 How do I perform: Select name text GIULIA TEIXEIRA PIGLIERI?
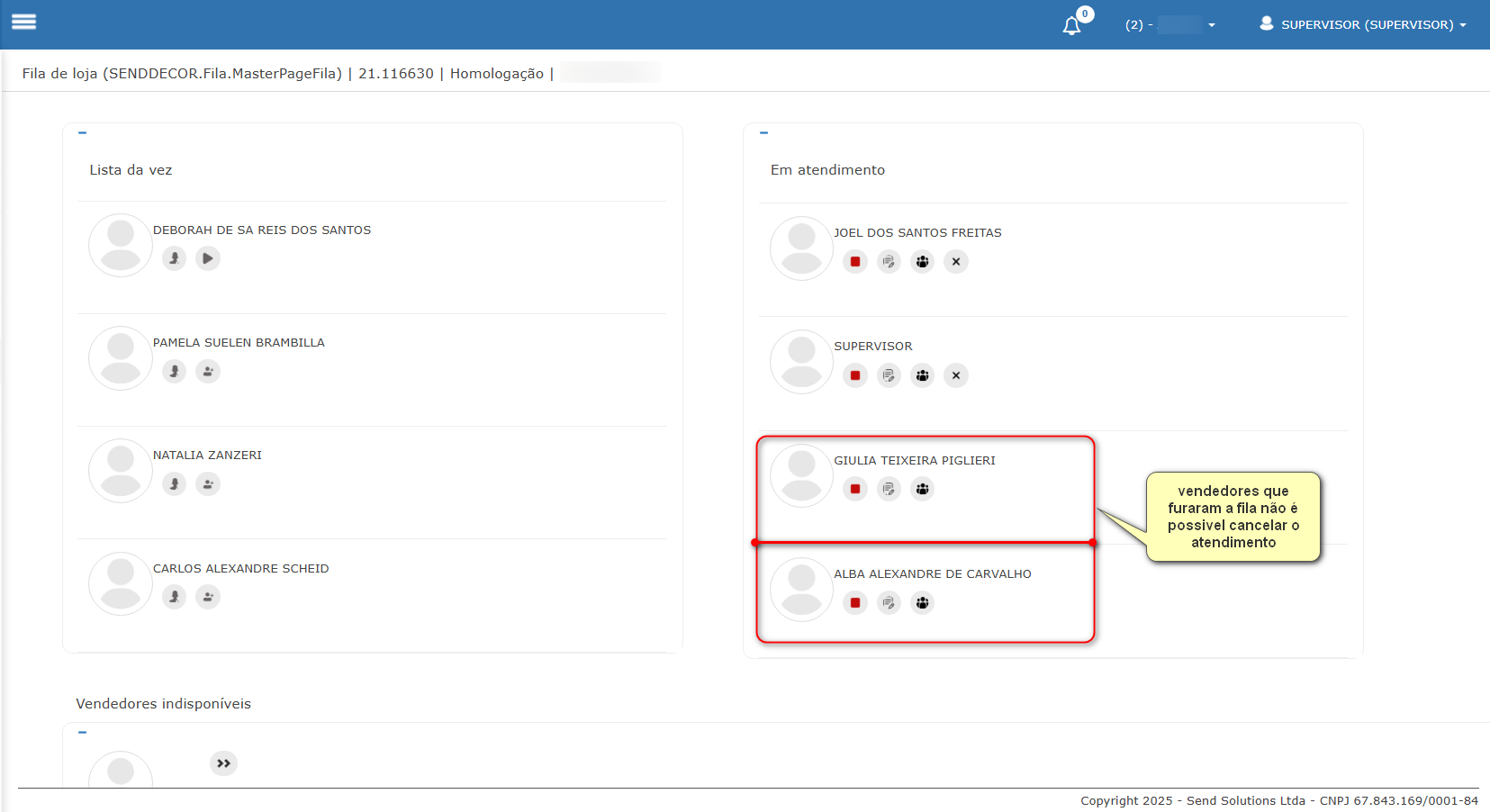coord(915,461)
